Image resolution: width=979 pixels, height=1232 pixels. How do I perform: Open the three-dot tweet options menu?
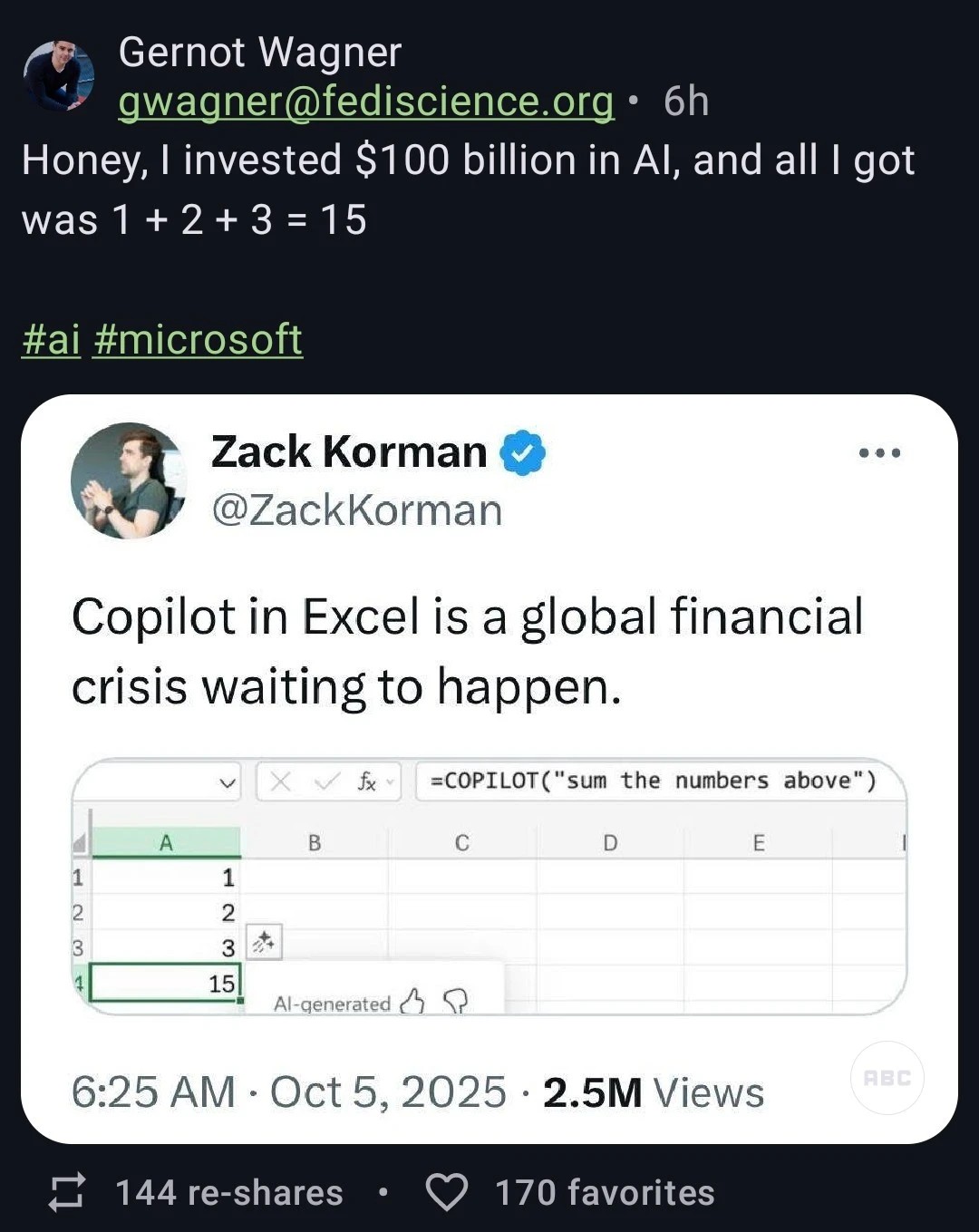879,453
